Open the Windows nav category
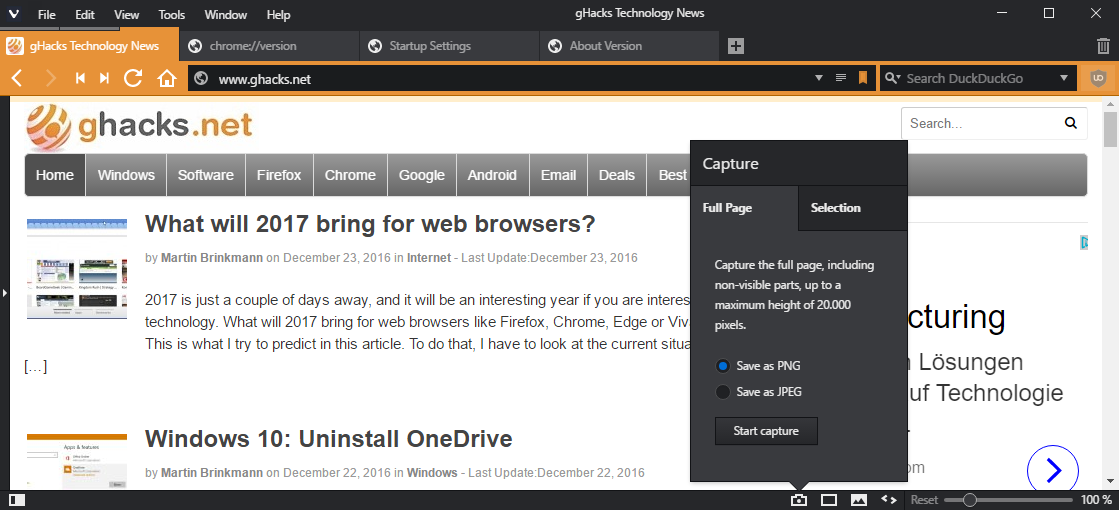The image size is (1119, 510). click(x=126, y=175)
